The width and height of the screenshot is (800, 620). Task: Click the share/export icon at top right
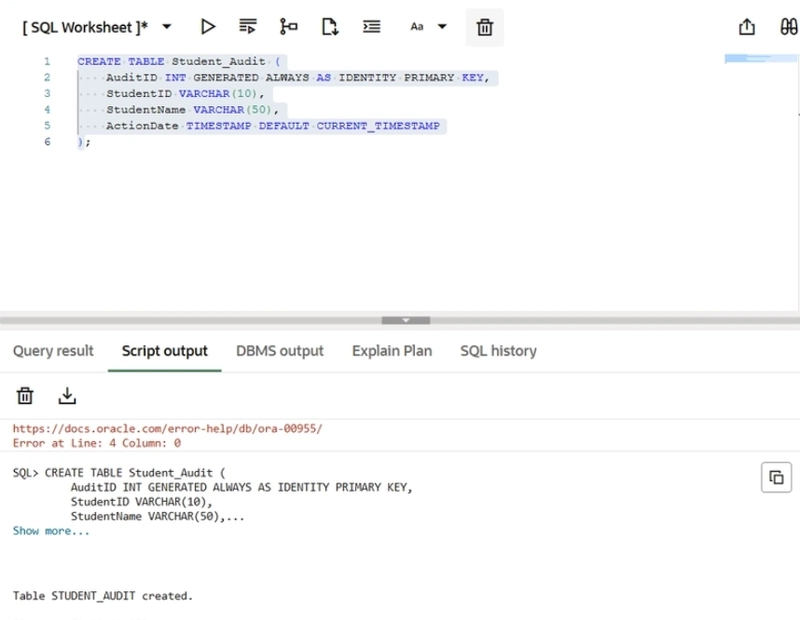pyautogui.click(x=746, y=27)
